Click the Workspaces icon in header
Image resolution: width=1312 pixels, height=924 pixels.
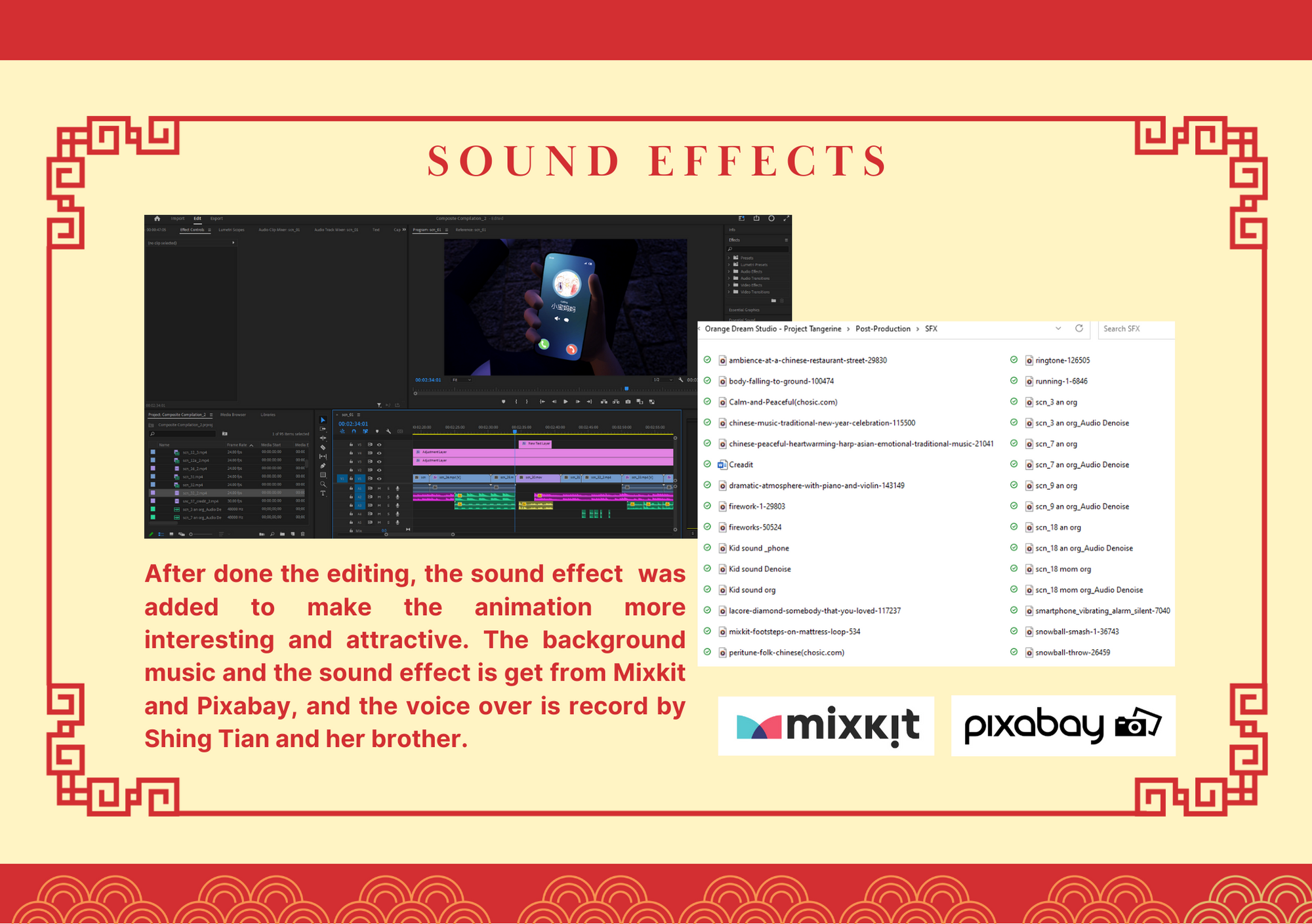742,218
